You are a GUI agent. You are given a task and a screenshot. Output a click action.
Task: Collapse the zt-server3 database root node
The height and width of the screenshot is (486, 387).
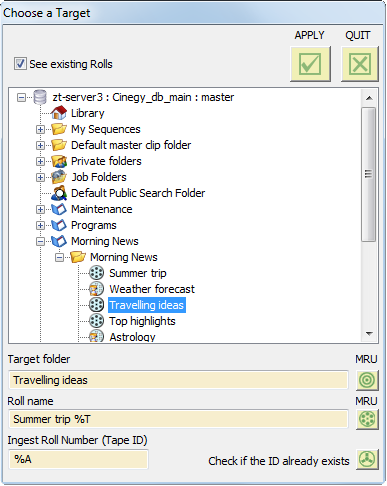coord(21,98)
